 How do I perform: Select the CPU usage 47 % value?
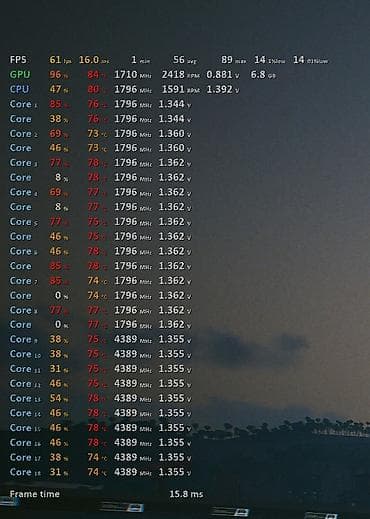59,89
